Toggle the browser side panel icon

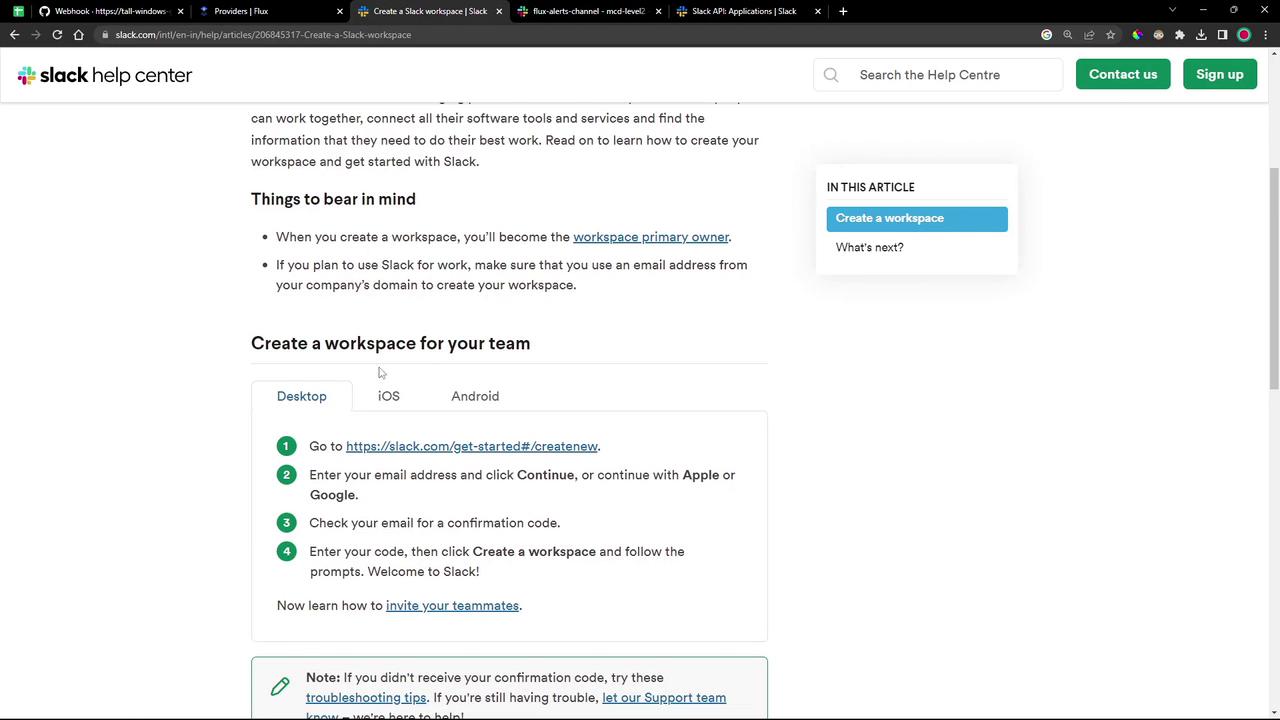1222,35
